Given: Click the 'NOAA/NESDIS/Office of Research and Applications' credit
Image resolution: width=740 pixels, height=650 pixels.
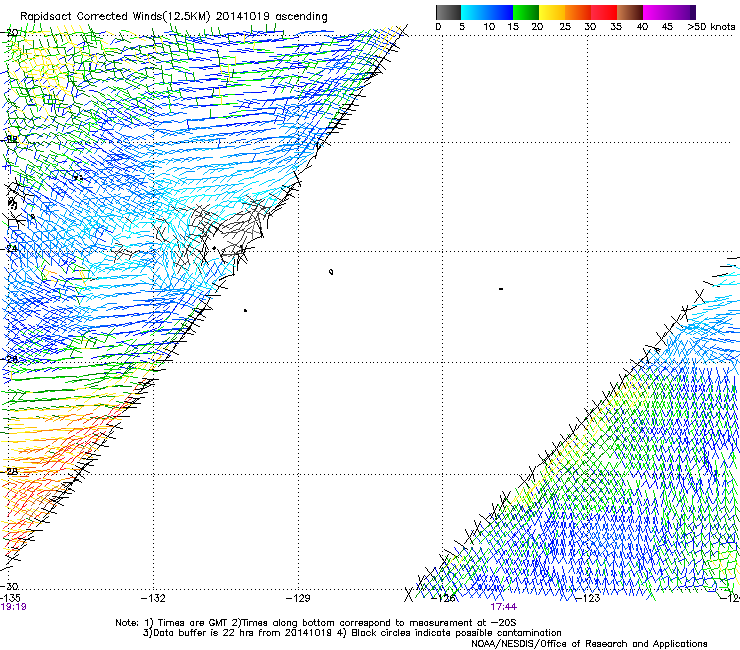Looking at the screenshot, I should click(589, 644).
